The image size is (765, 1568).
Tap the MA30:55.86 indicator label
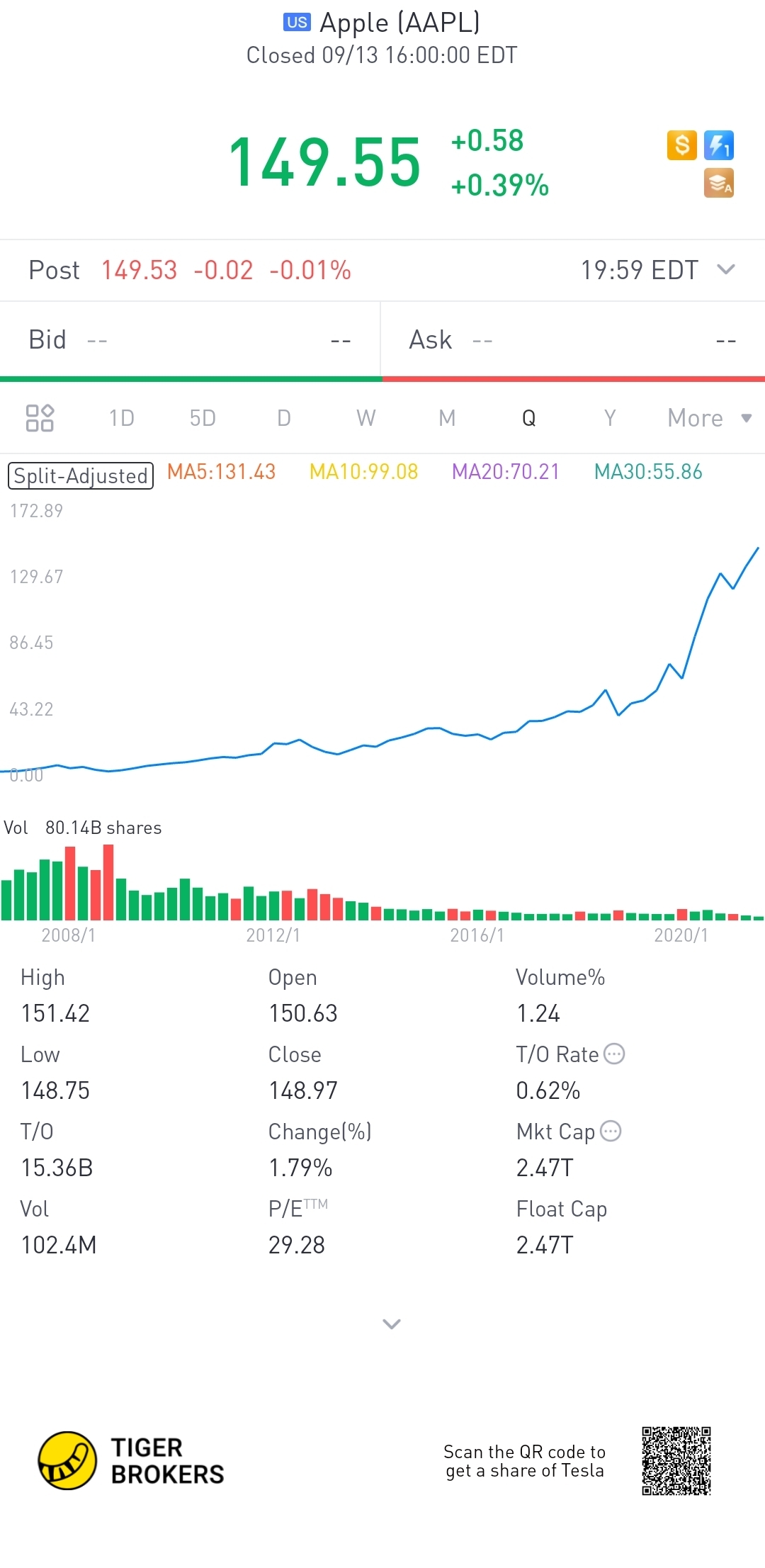point(648,472)
